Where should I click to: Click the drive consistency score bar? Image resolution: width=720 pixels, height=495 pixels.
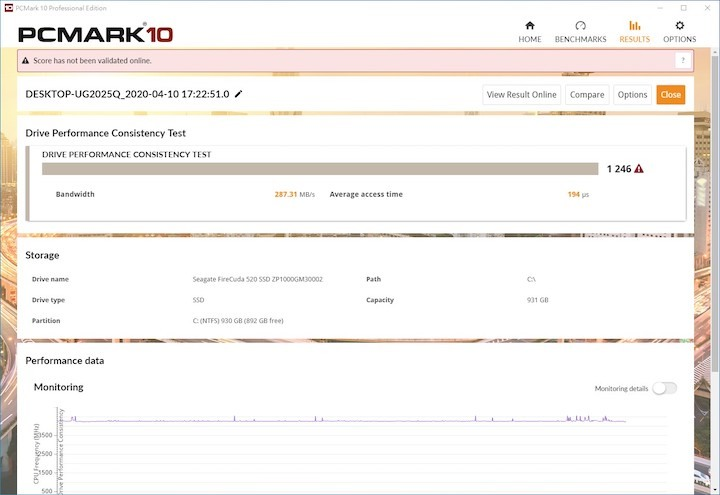coord(320,169)
